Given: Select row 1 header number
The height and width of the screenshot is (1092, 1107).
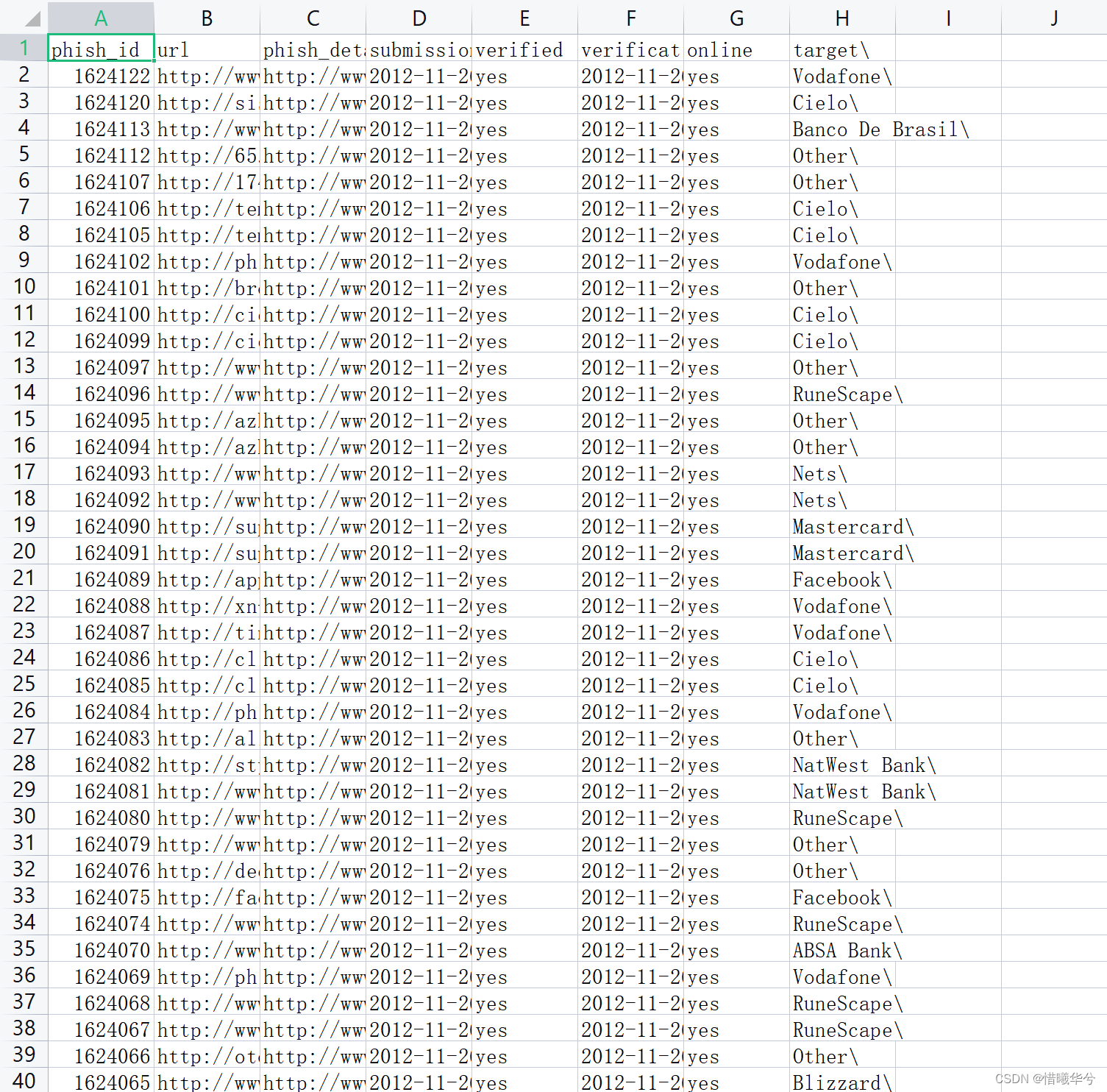Looking at the screenshot, I should coord(24,48).
